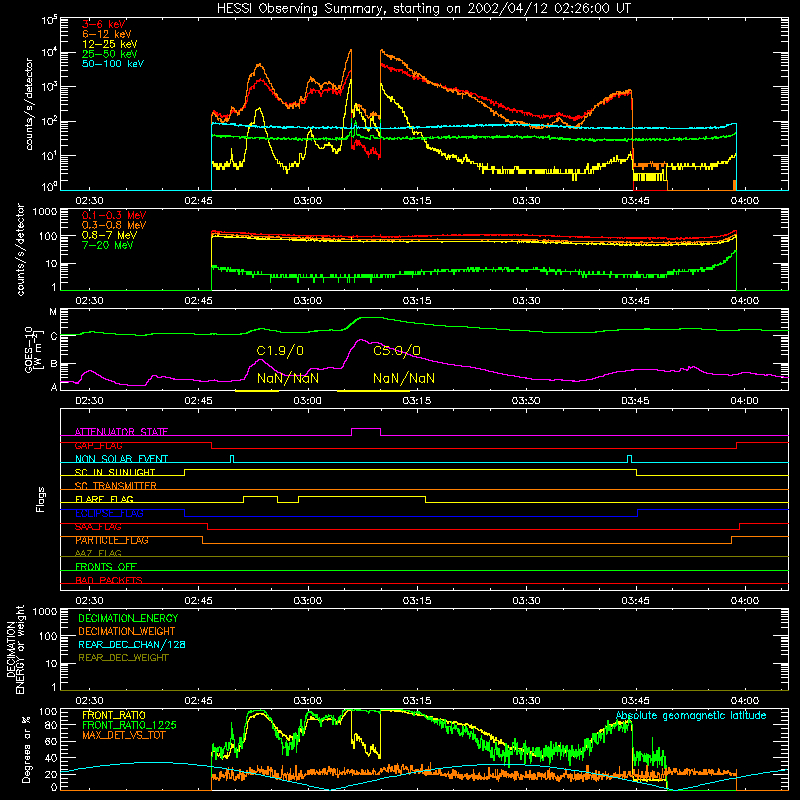Click the C5.0/0 flare class annotation
Viewport: 800px width, 800px height.
(x=397, y=351)
